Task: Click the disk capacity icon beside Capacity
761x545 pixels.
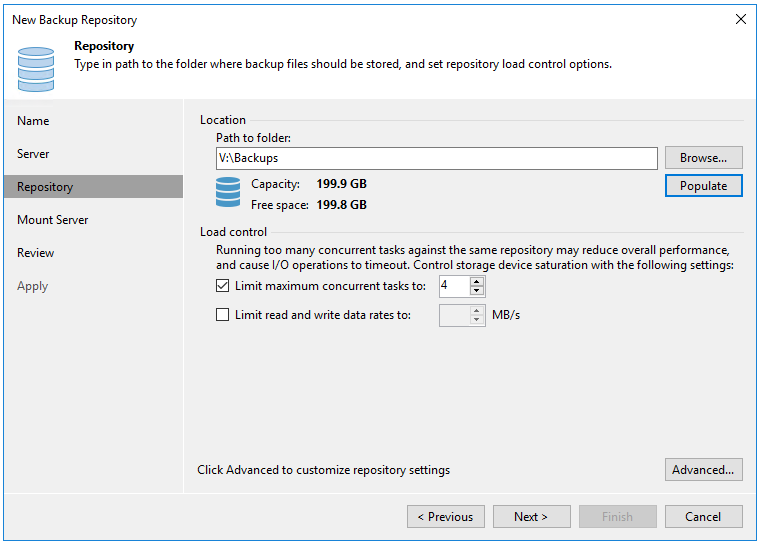Action: tap(228, 194)
